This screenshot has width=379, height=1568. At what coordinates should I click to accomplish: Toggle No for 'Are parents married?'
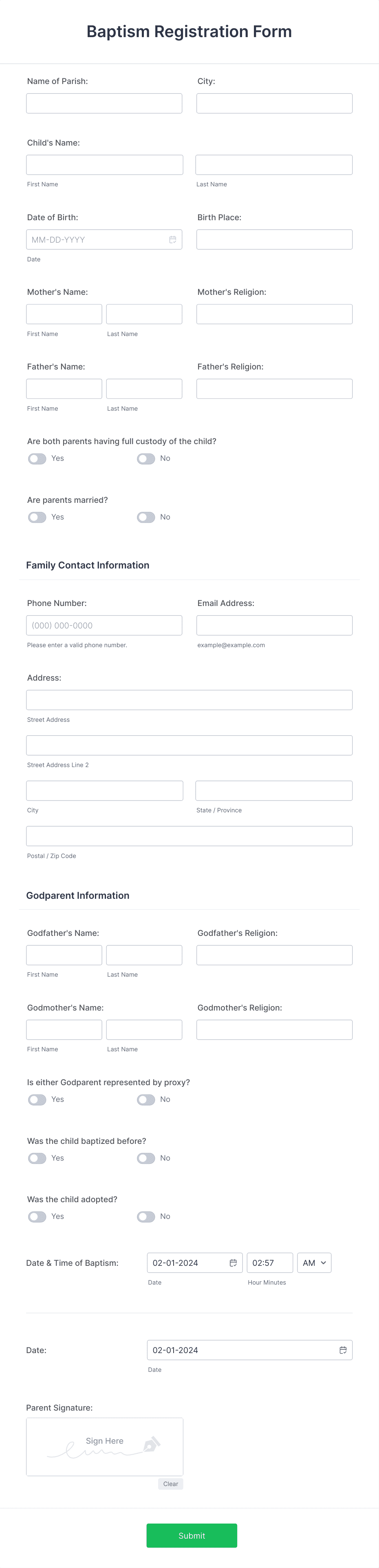[146, 517]
